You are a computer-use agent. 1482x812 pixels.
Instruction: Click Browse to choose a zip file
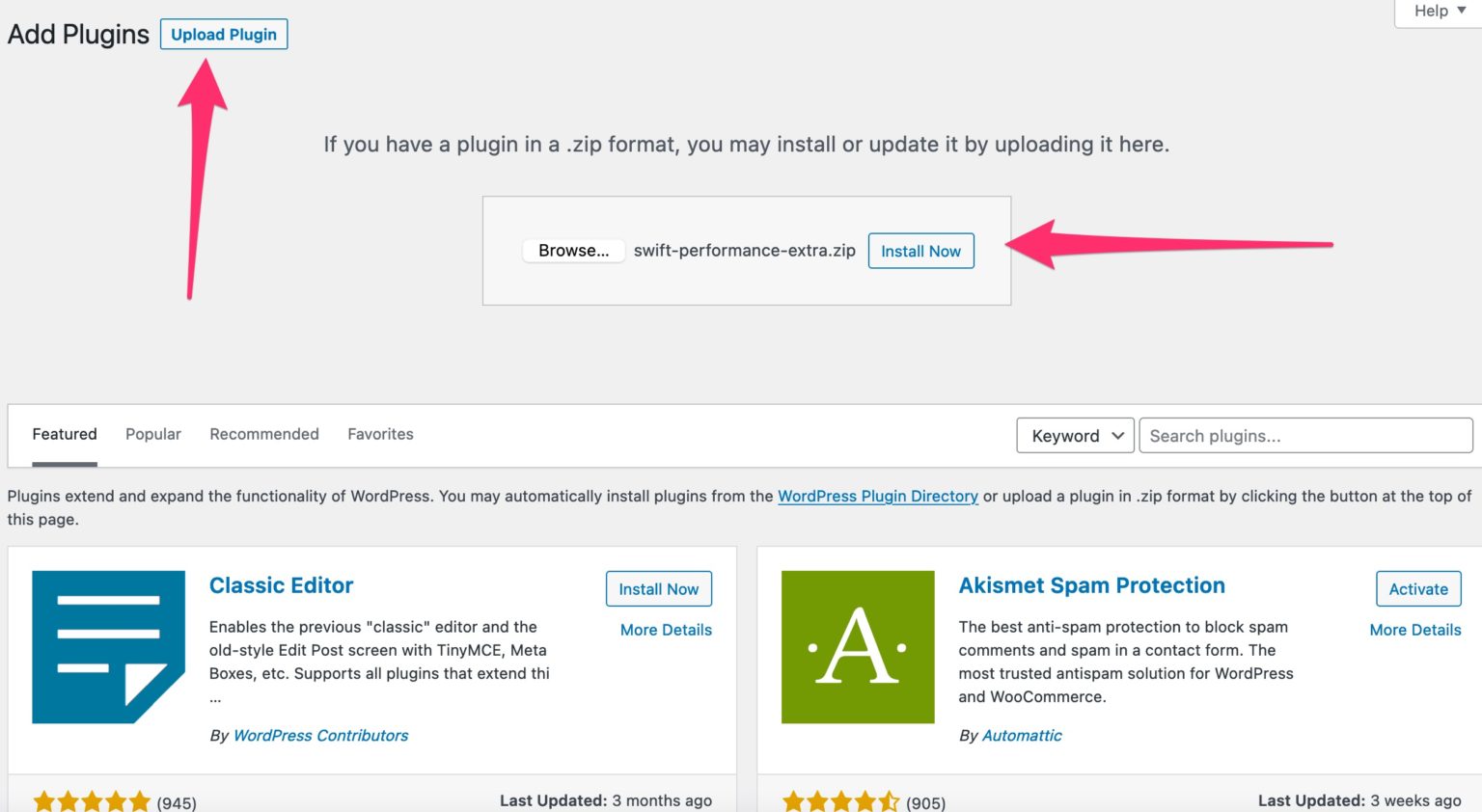573,251
